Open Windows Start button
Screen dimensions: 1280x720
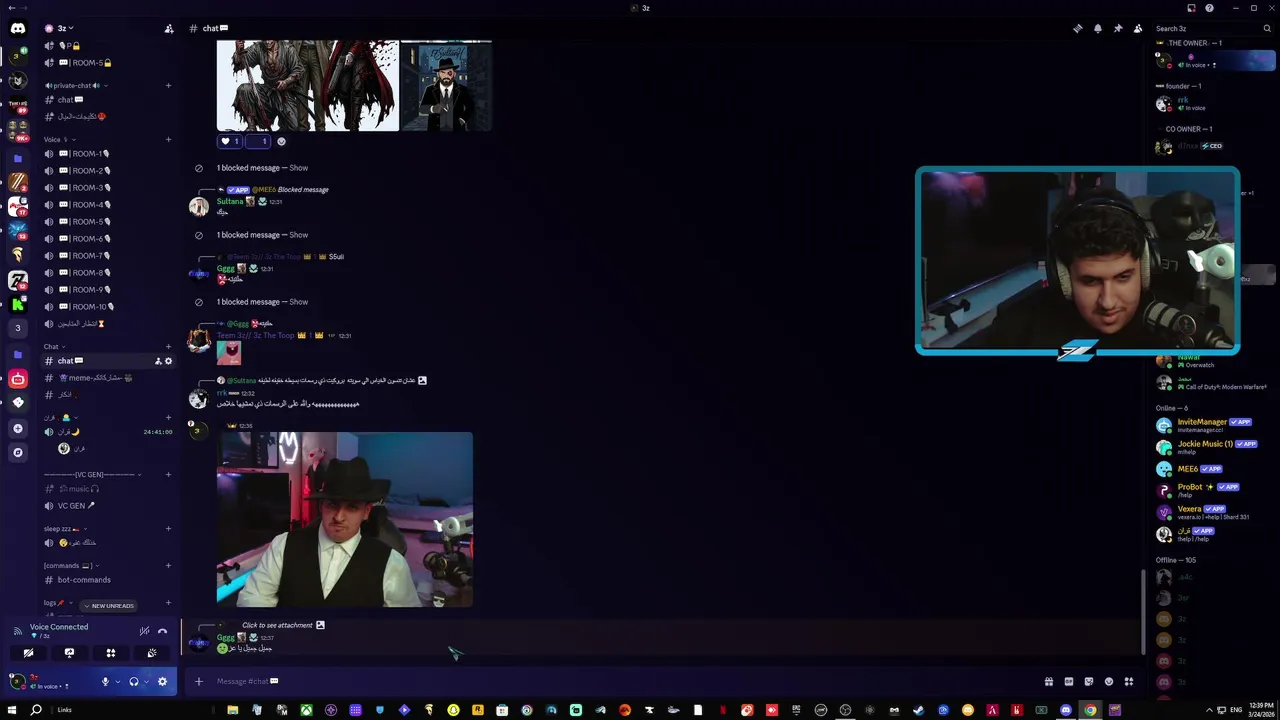(12, 710)
